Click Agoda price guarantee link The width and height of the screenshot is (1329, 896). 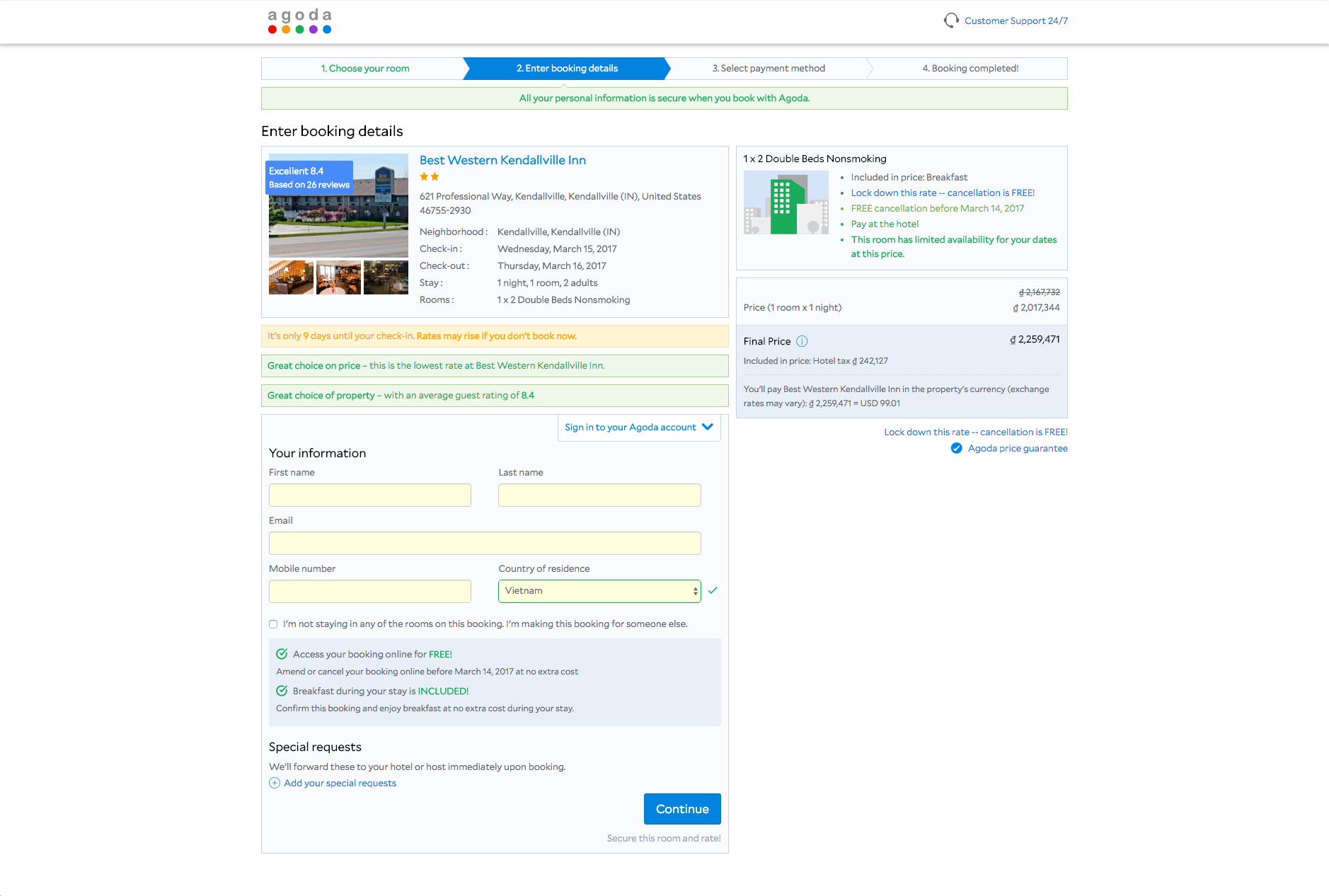coord(1018,448)
